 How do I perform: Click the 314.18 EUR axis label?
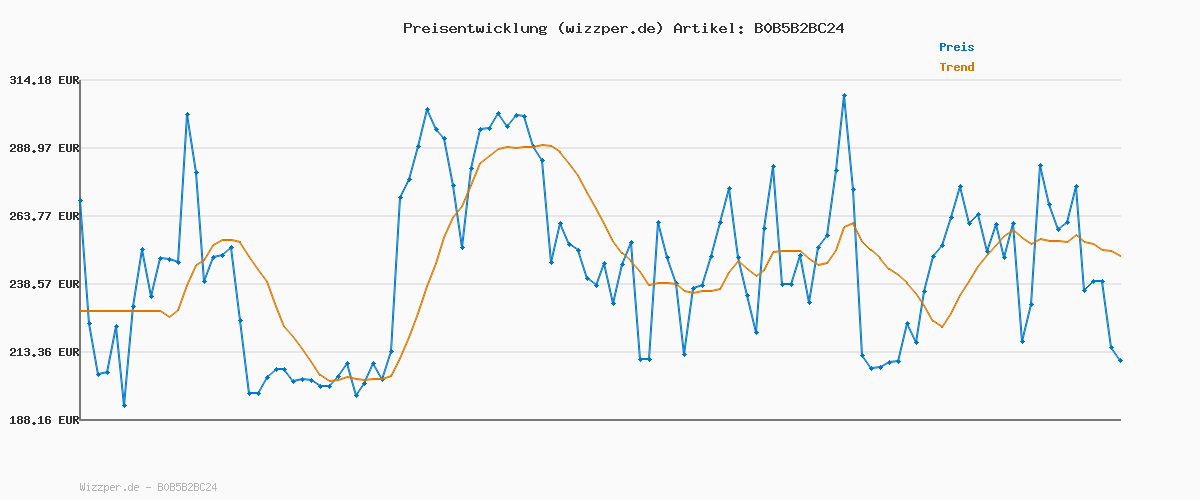click(x=44, y=80)
